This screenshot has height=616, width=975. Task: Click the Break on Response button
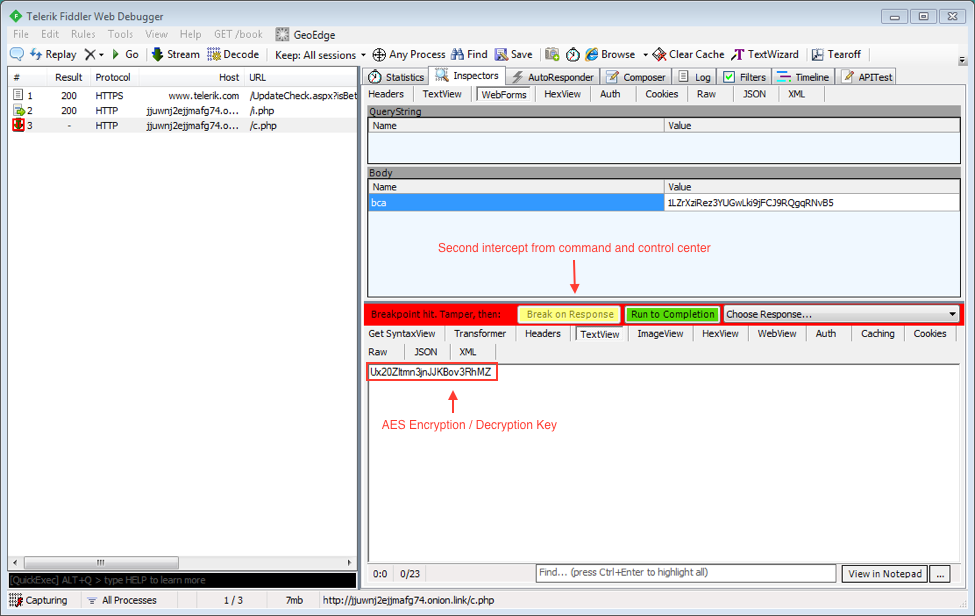[570, 315]
